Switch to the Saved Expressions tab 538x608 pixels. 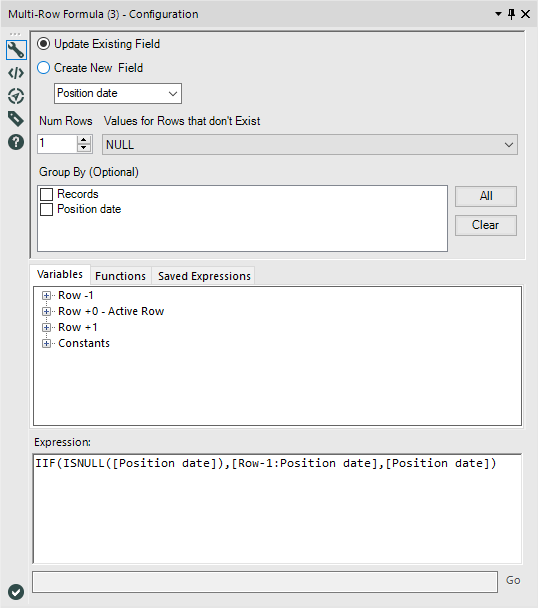(204, 276)
